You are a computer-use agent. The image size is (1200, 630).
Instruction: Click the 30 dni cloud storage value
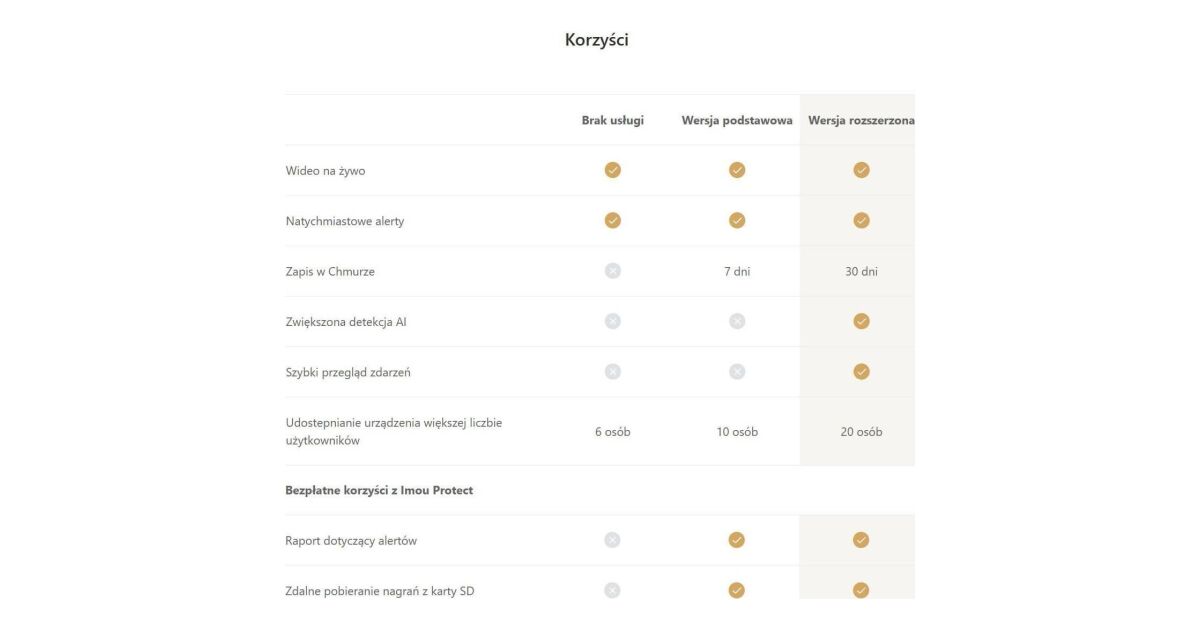pyautogui.click(x=861, y=271)
